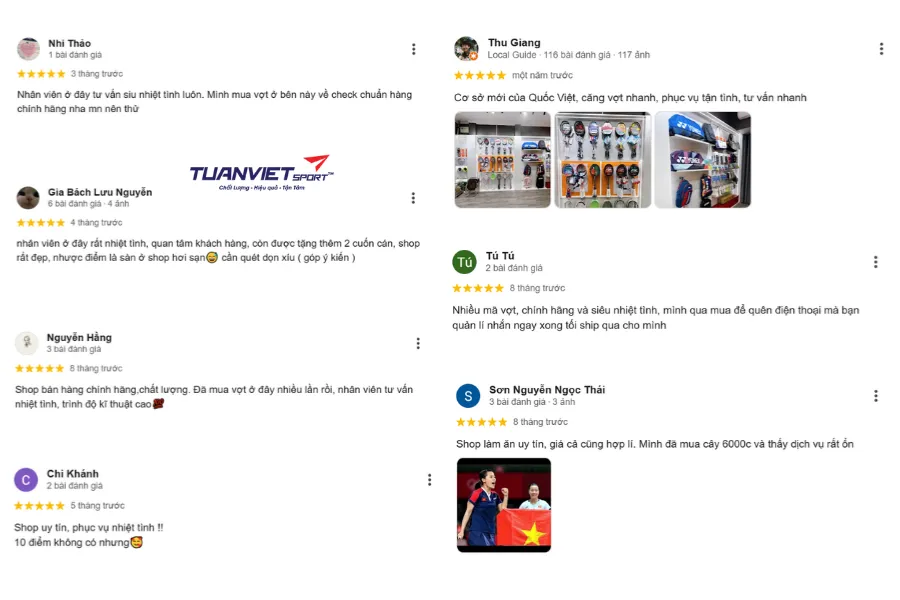Open the middle racket wall photo
This screenshot has height=600, width=900.
pos(602,160)
